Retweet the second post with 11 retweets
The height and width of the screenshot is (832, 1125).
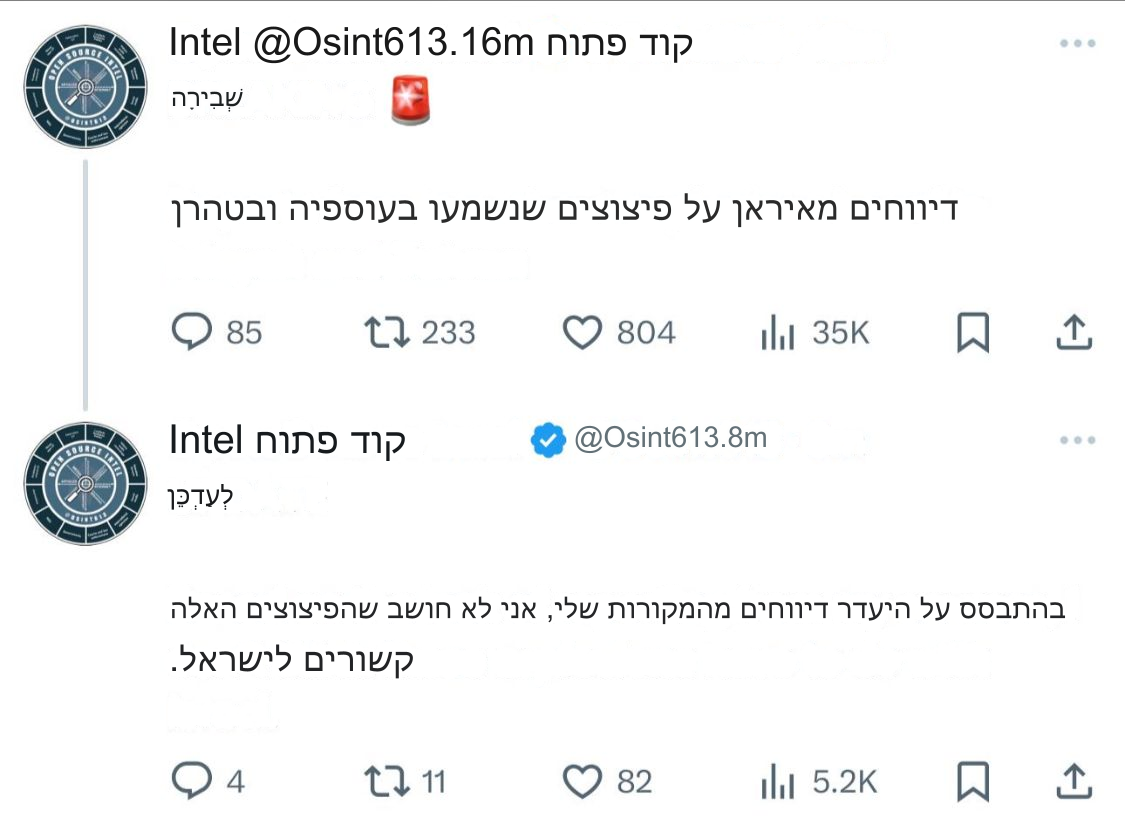[386, 780]
